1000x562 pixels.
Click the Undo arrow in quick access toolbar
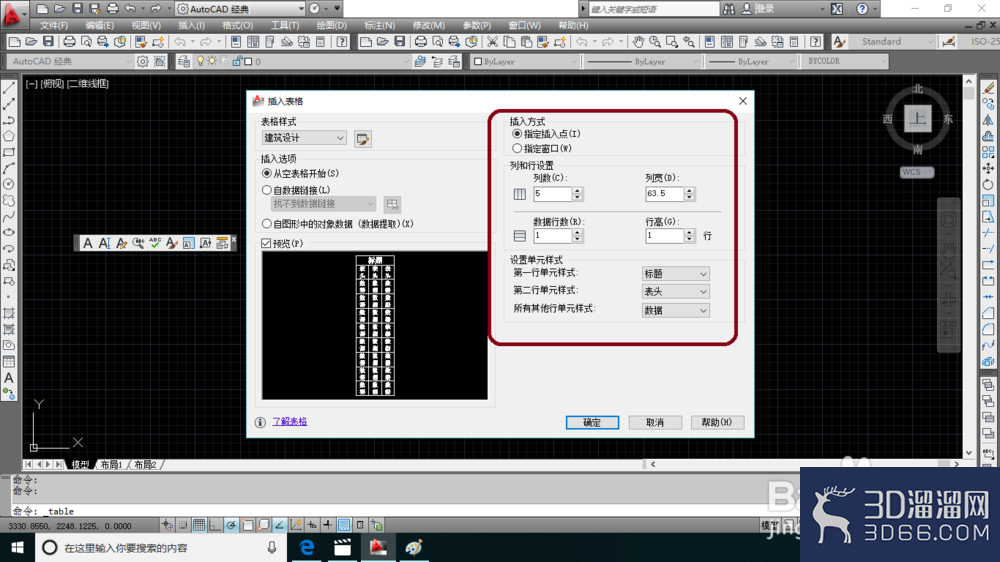[x=130, y=9]
